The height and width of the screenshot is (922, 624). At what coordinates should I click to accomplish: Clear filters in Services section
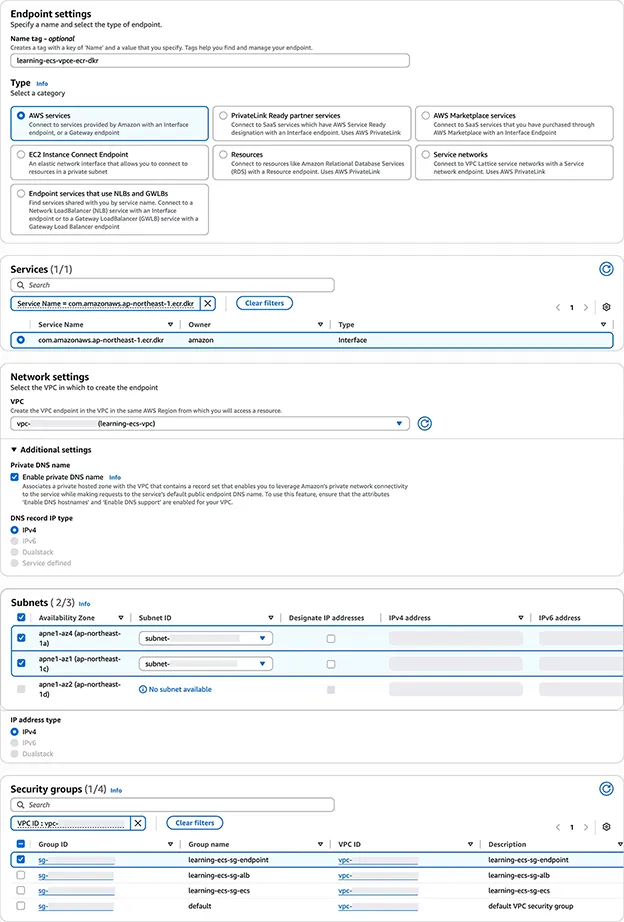tap(265, 303)
